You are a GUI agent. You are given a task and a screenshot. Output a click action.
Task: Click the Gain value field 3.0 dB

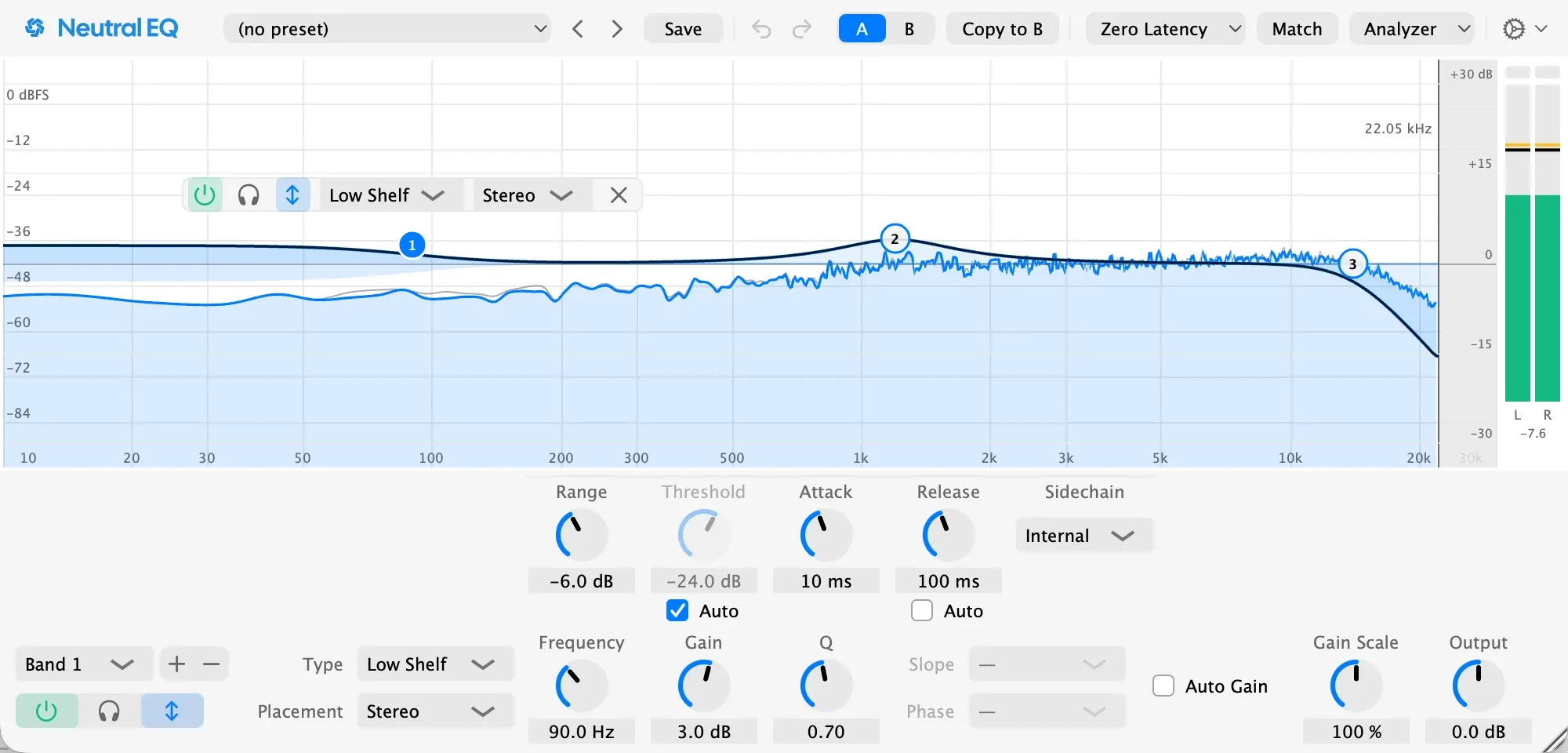704,732
